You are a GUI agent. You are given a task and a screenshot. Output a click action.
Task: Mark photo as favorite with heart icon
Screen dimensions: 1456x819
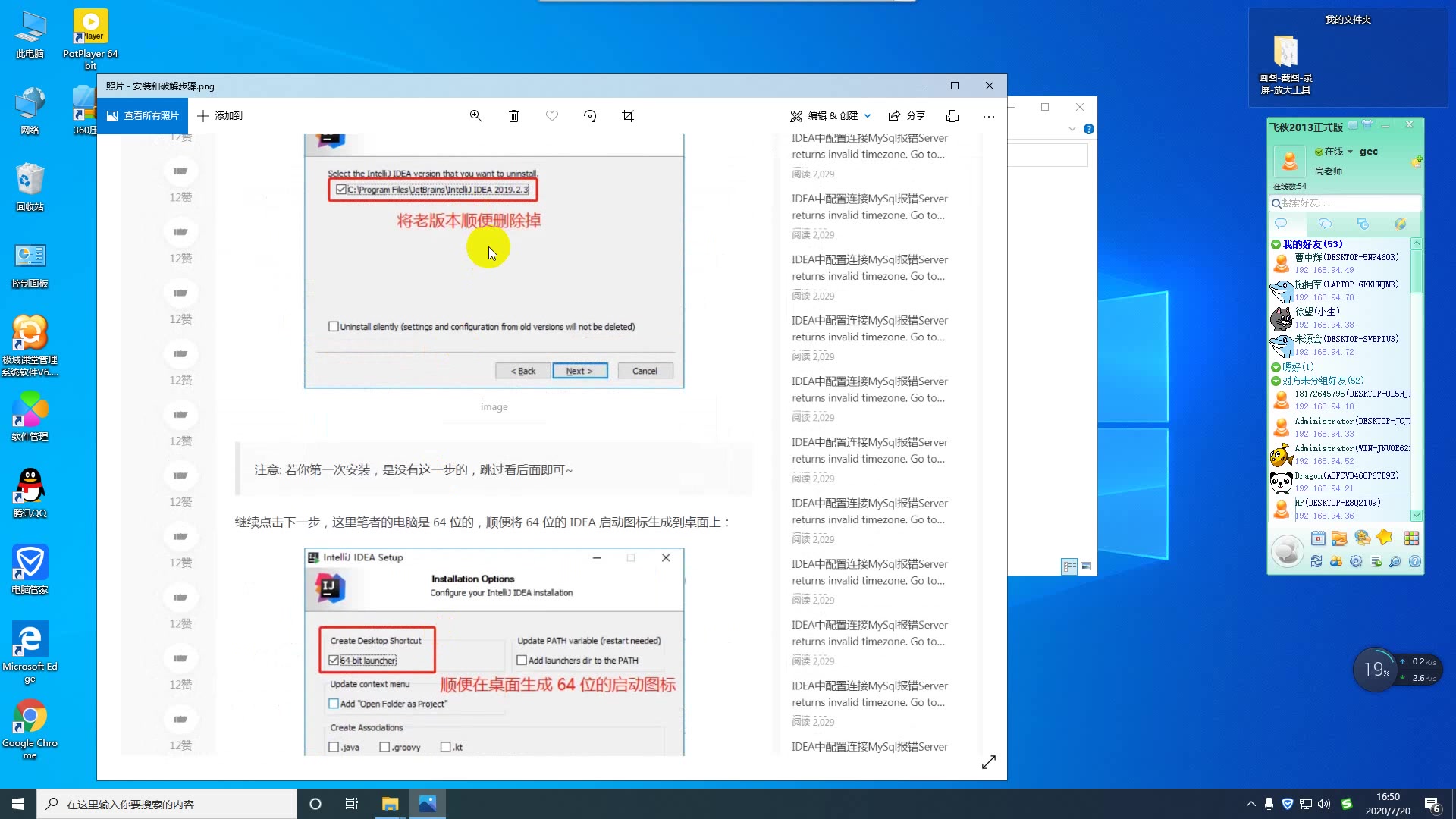point(552,116)
